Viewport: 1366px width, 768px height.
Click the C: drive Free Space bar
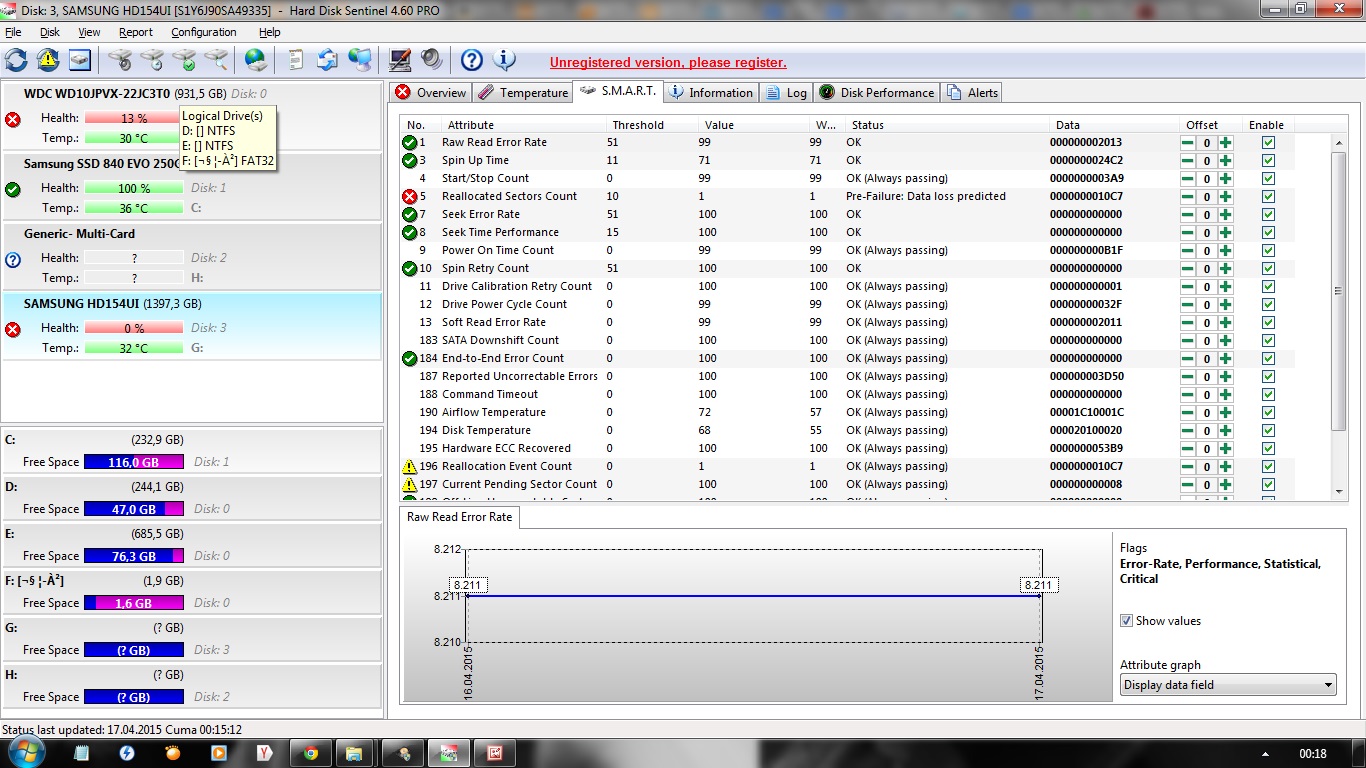click(x=134, y=462)
